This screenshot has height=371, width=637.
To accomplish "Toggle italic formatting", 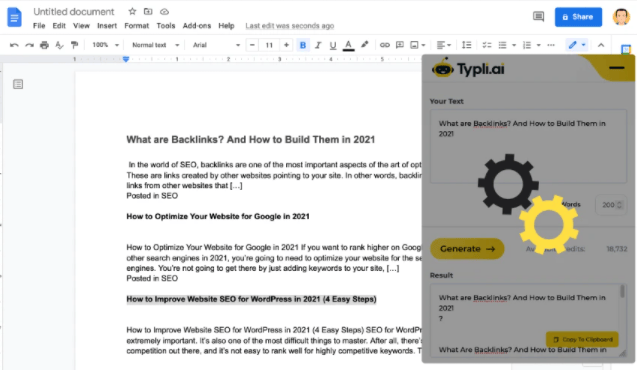I will click(318, 45).
